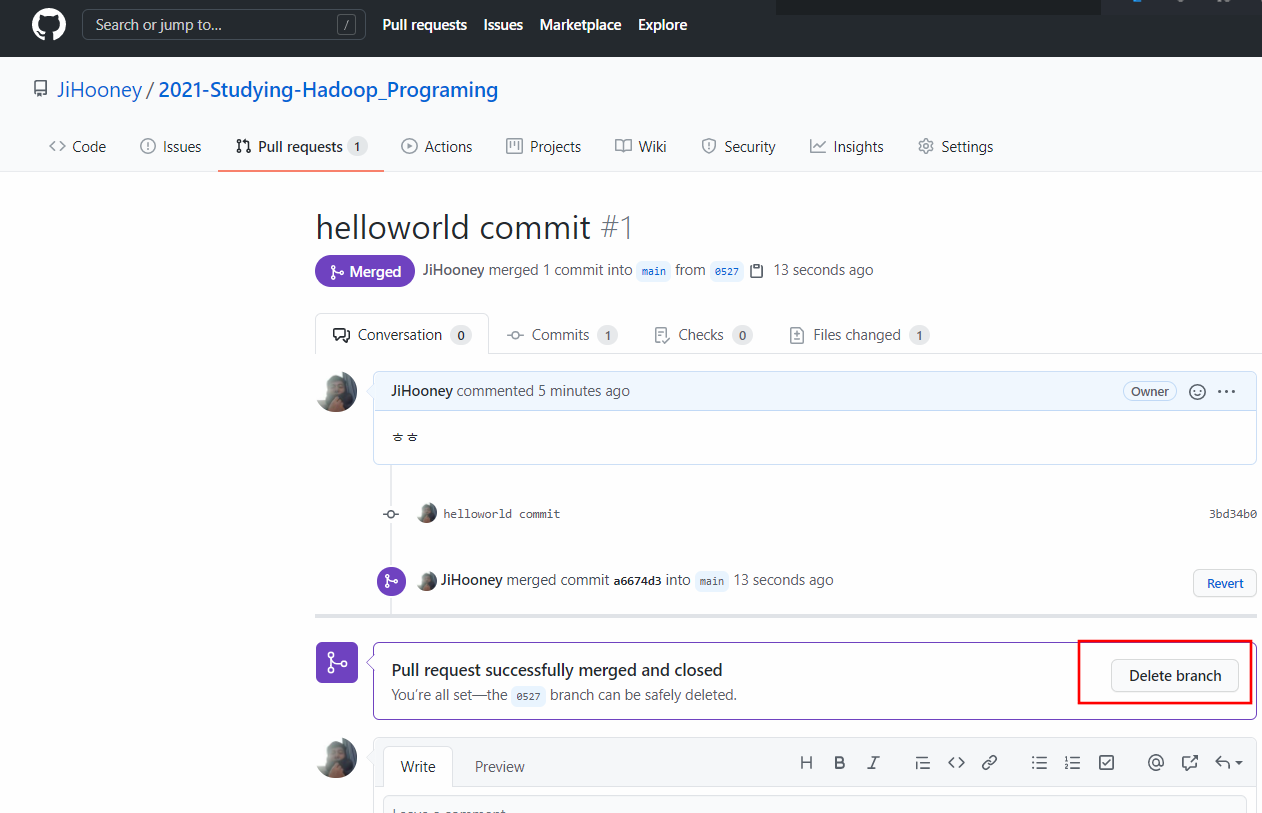Click the '5 minutes ago' comment timestamp
The height and width of the screenshot is (813, 1262).
pos(584,391)
